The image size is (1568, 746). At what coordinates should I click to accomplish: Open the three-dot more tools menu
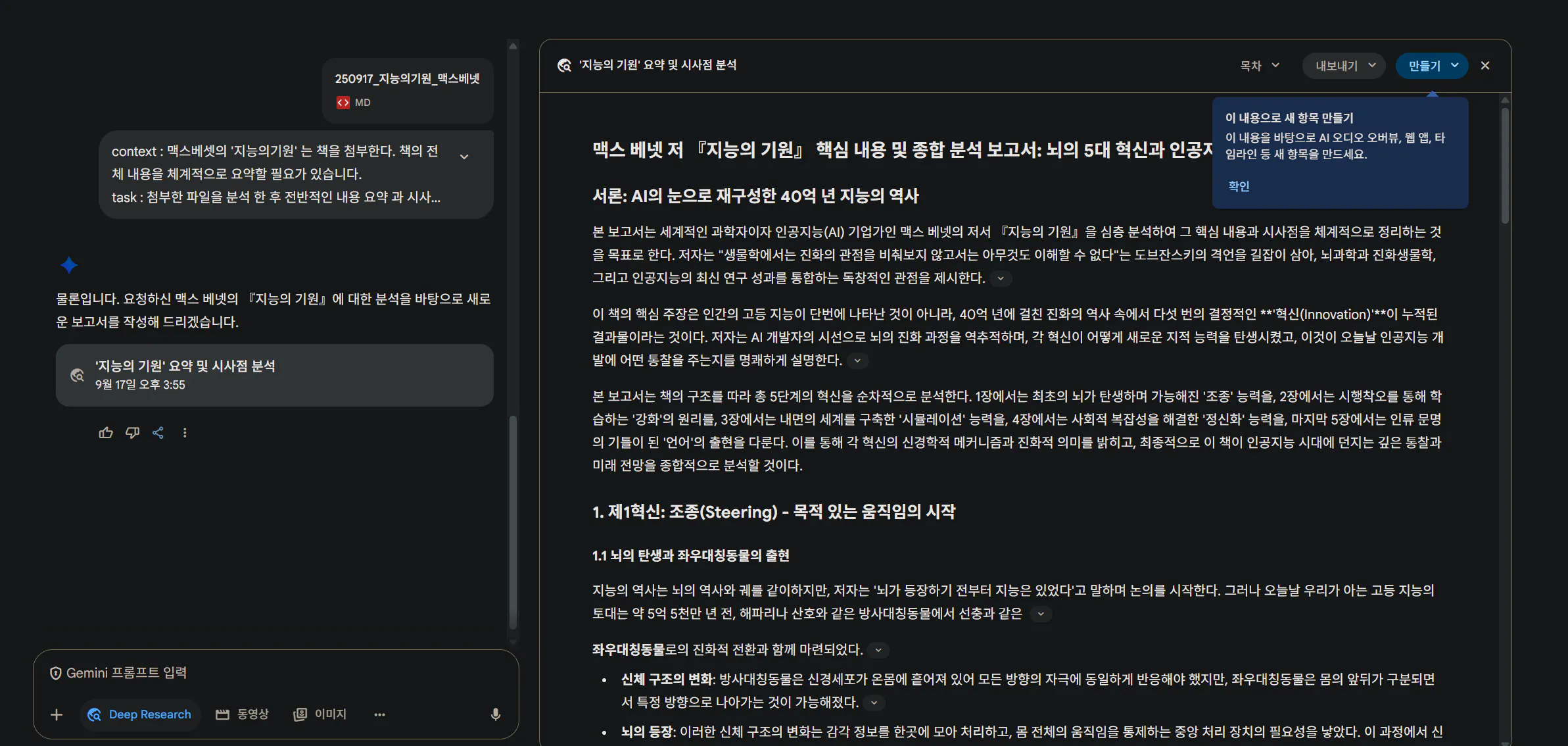[379, 714]
